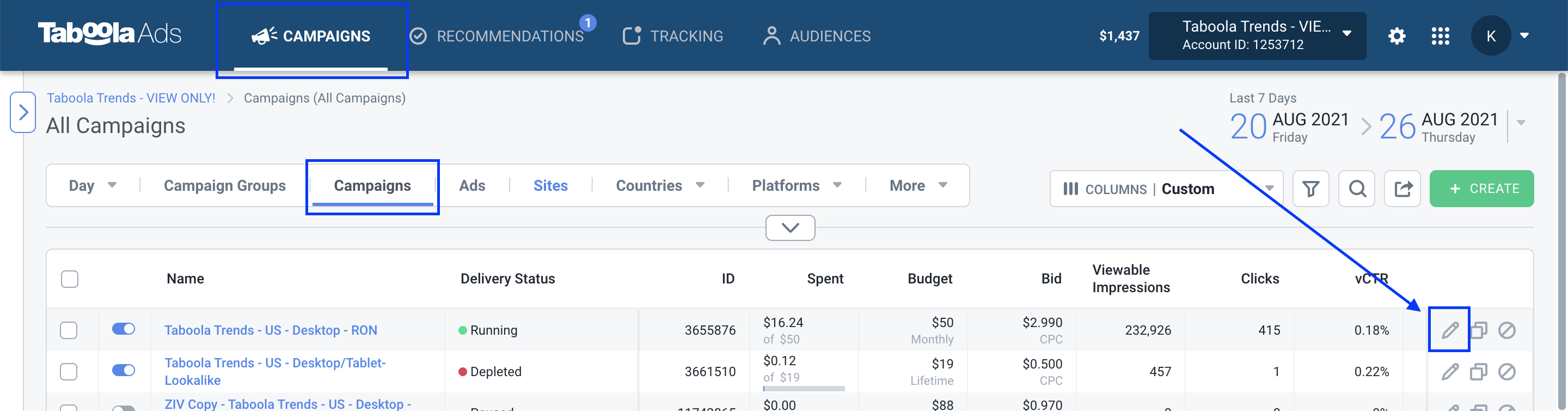Image resolution: width=1568 pixels, height=411 pixels.
Task: Expand the user profile dropdown arrow
Action: pos(1524,35)
